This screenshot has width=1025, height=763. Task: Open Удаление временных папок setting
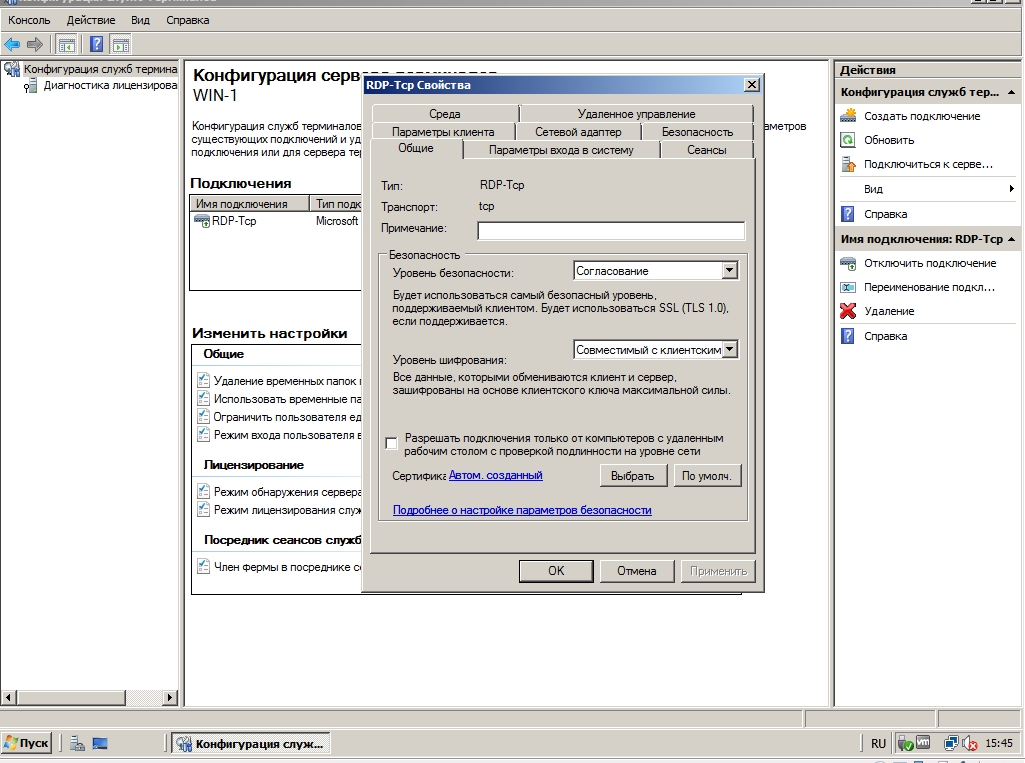[288, 381]
